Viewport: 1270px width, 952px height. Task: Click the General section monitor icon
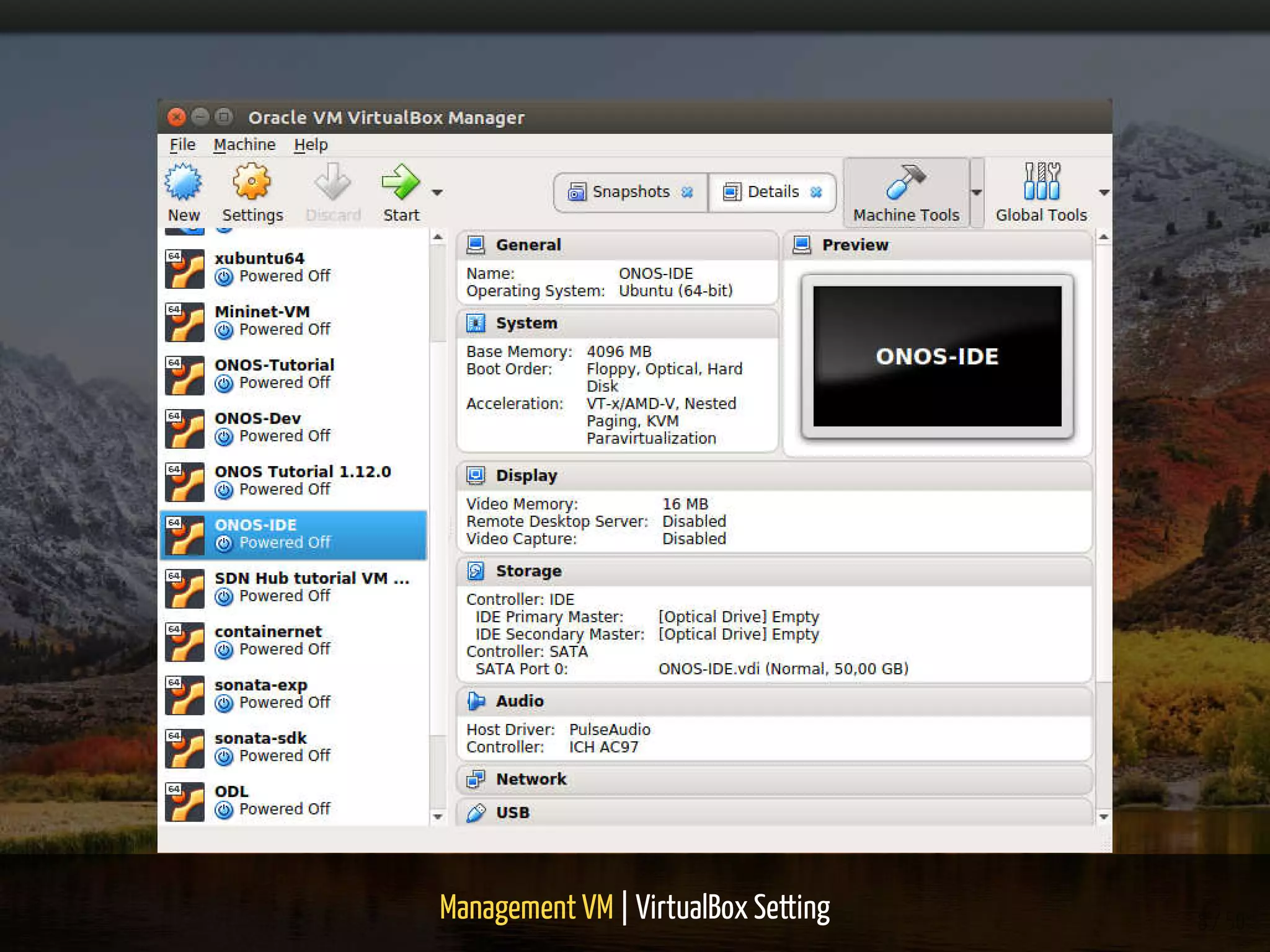point(476,245)
